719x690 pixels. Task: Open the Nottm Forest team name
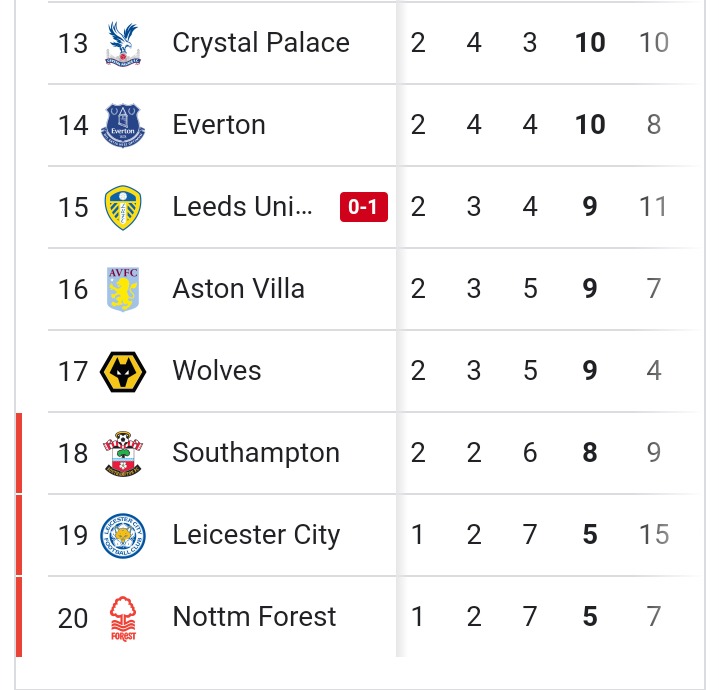point(254,617)
